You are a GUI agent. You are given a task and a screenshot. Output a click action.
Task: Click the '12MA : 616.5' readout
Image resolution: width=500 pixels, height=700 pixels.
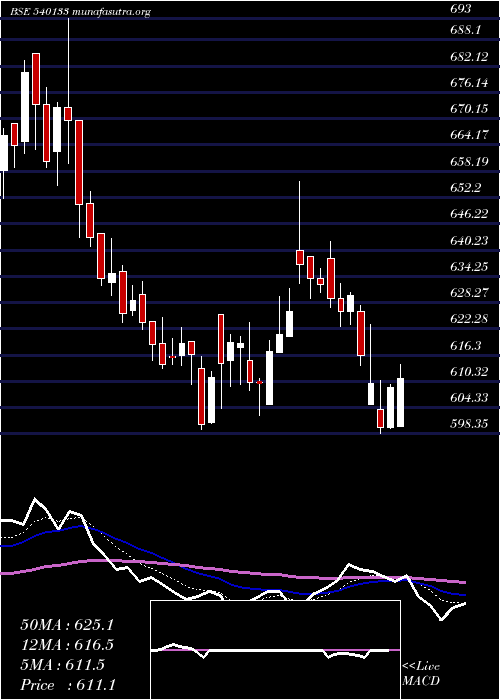(x=67, y=645)
